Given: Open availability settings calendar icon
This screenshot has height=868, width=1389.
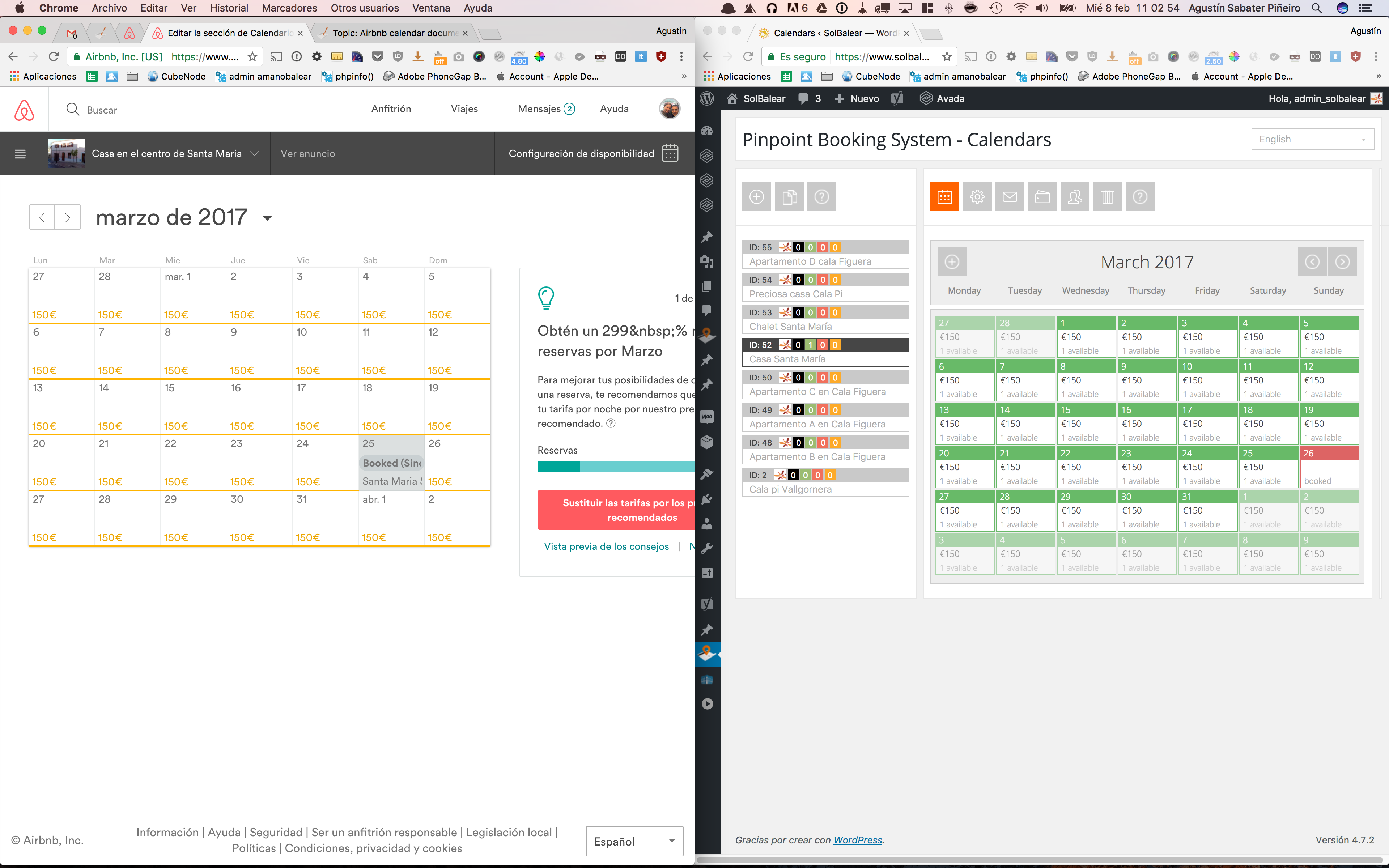Looking at the screenshot, I should pos(670,153).
